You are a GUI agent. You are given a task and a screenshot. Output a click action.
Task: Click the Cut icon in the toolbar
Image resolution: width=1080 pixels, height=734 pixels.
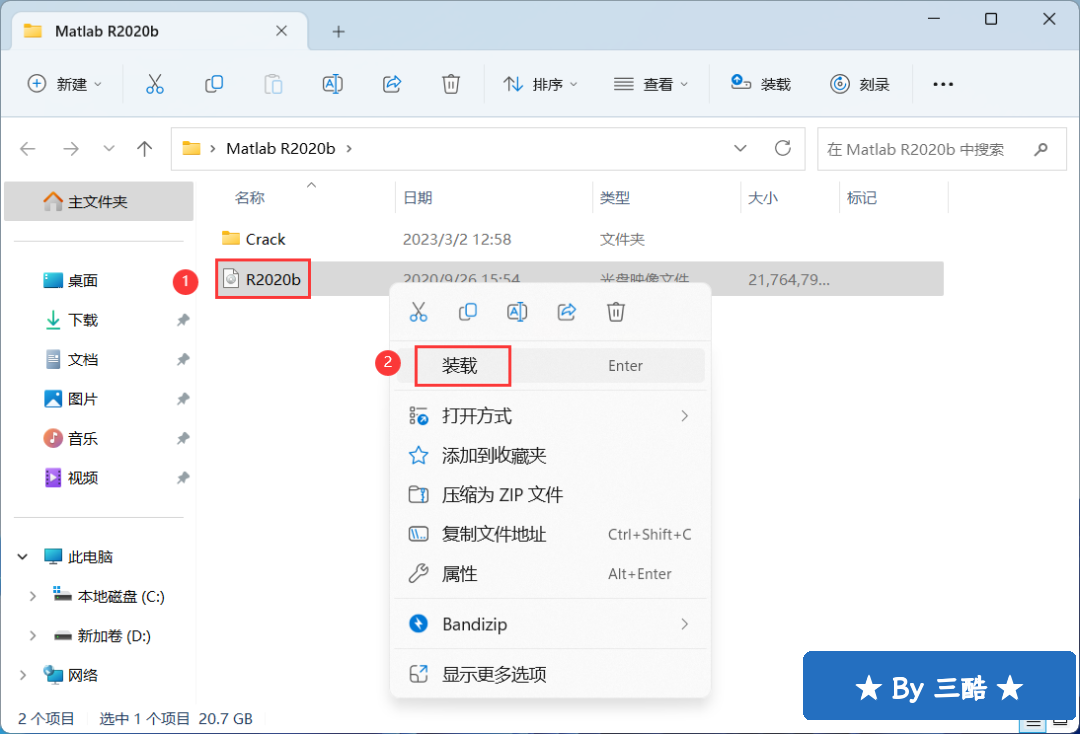coord(155,84)
